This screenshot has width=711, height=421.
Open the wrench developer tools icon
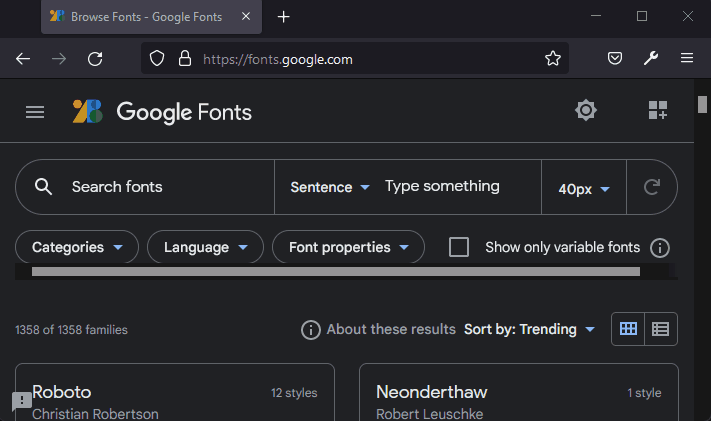pyautogui.click(x=651, y=58)
